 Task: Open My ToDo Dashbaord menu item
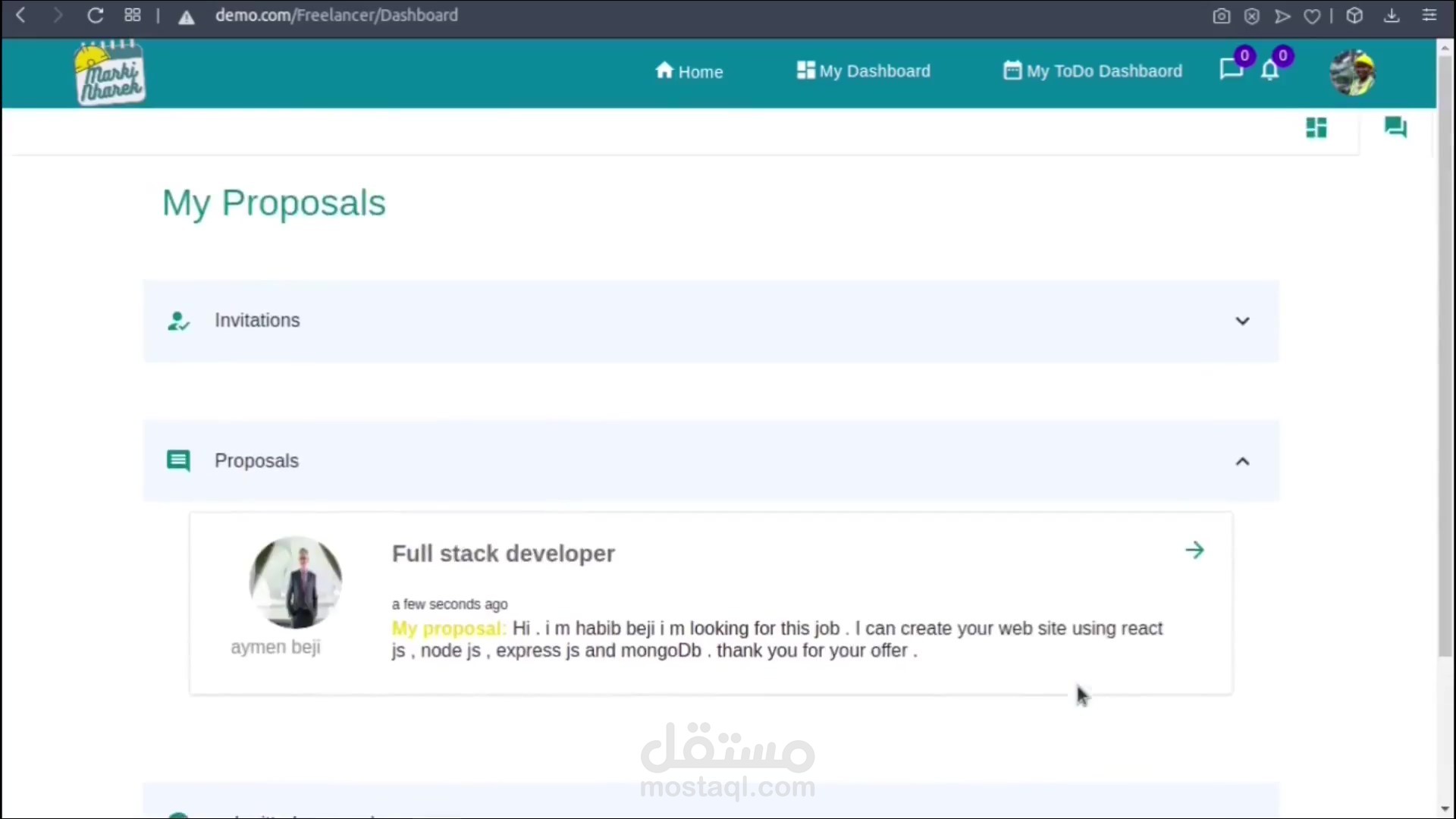[x=1093, y=71]
